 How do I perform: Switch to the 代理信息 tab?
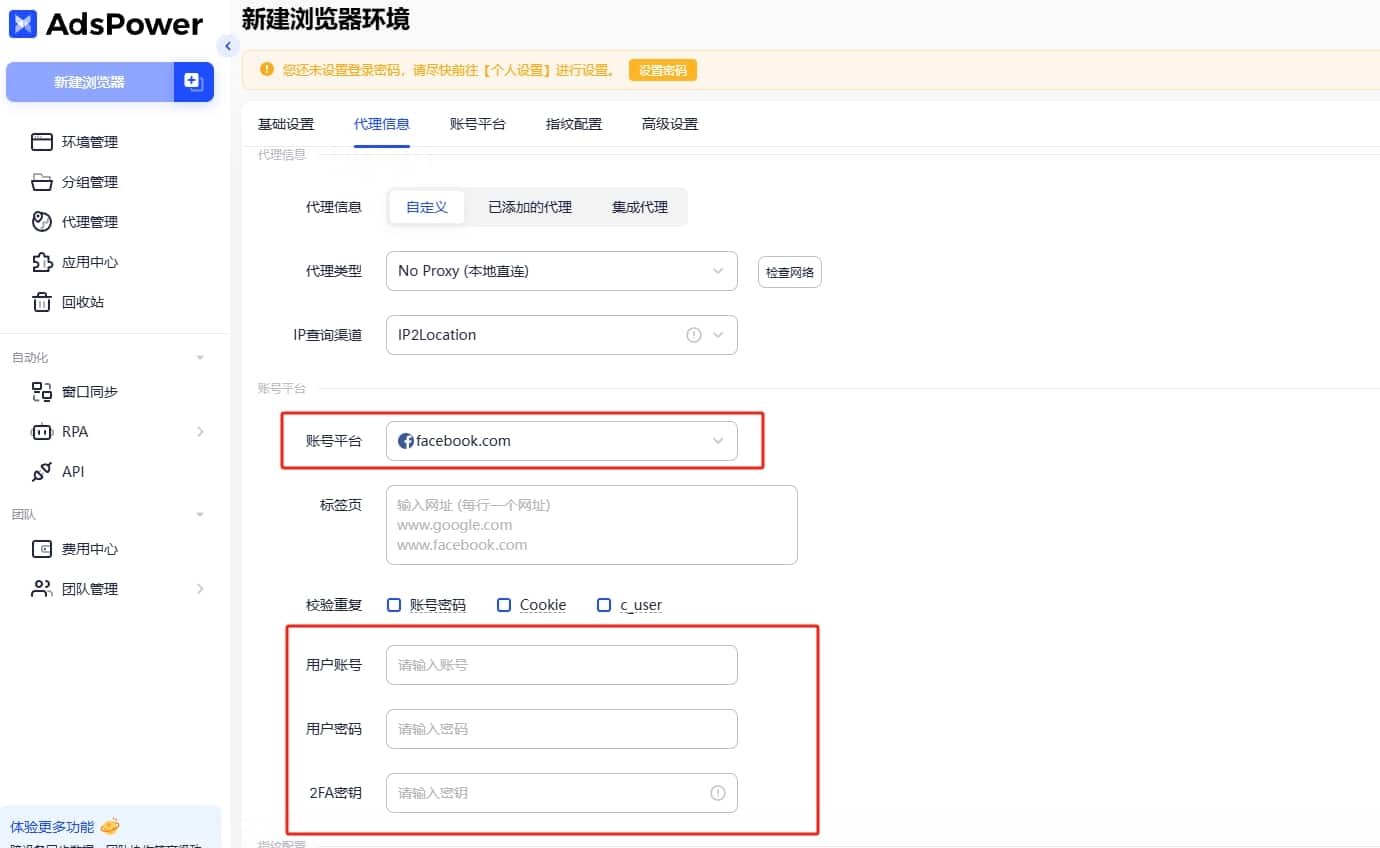[x=382, y=124]
